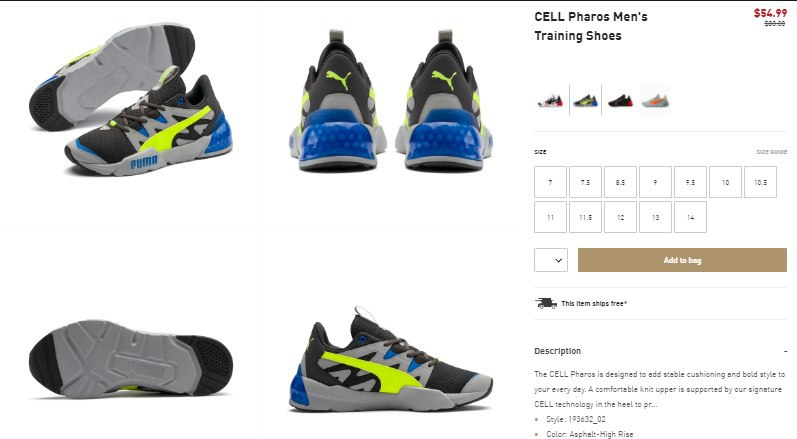This screenshot has height=439, width=797.
Task: Select the white and red shoe color variant
Action: click(x=550, y=100)
